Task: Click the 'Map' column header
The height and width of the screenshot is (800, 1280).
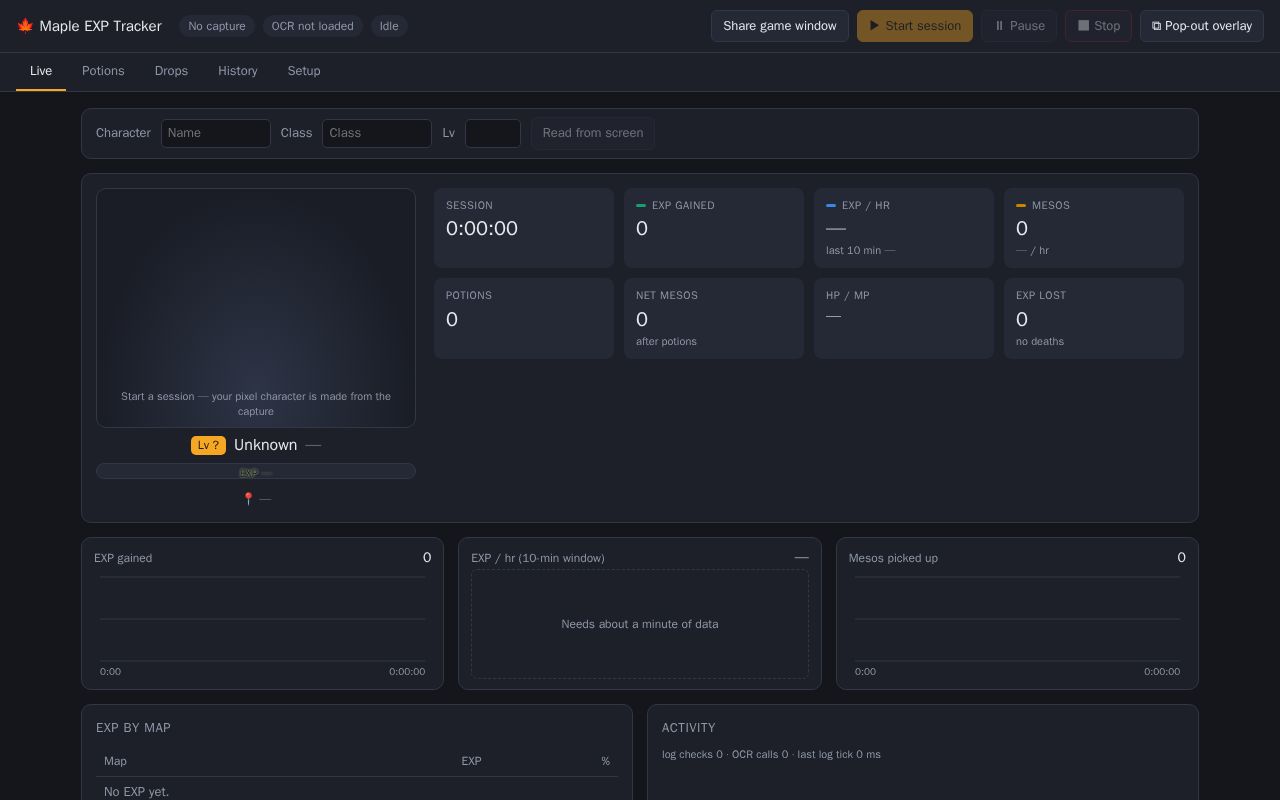Action: (115, 761)
